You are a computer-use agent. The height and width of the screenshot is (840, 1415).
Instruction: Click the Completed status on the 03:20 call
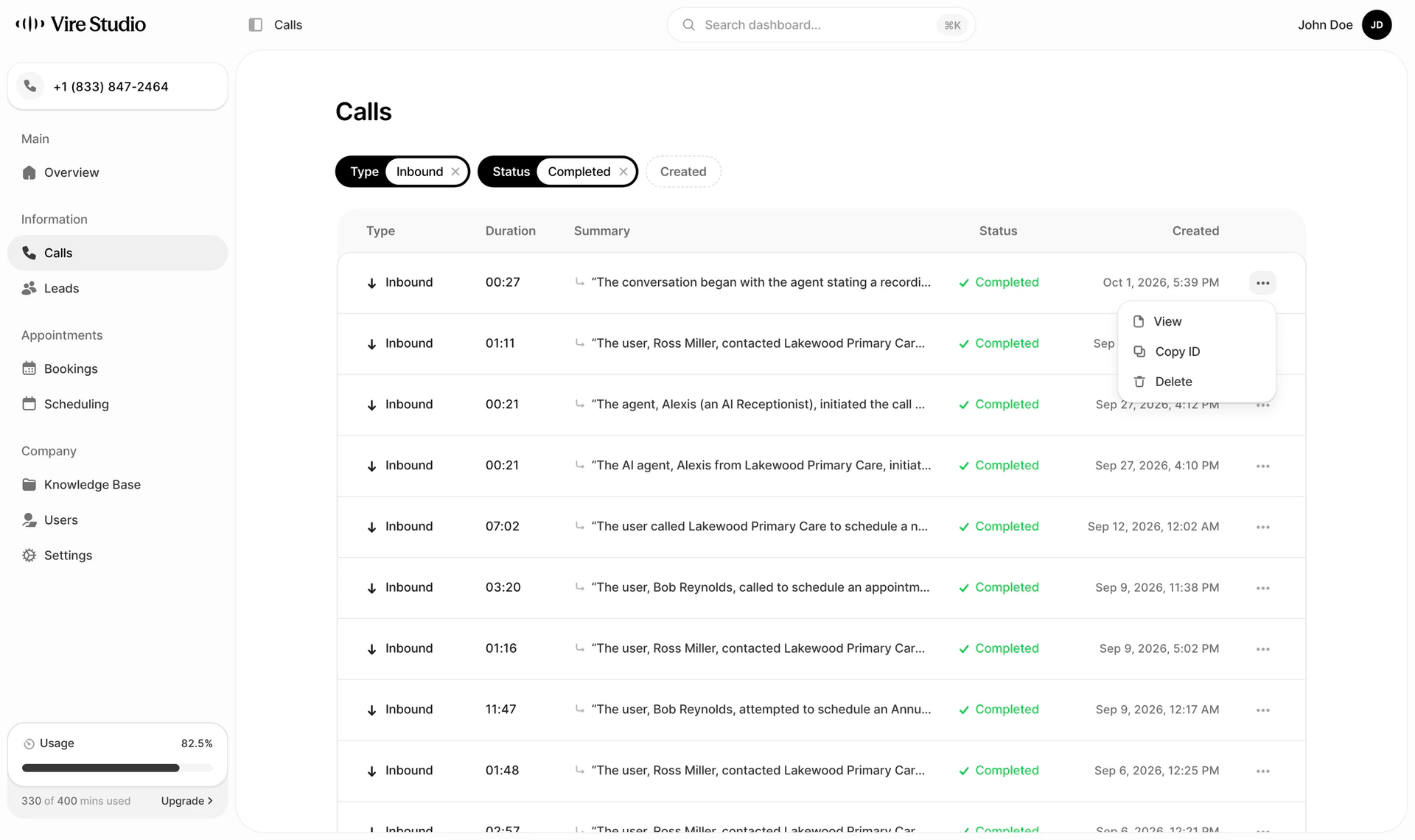(999, 587)
